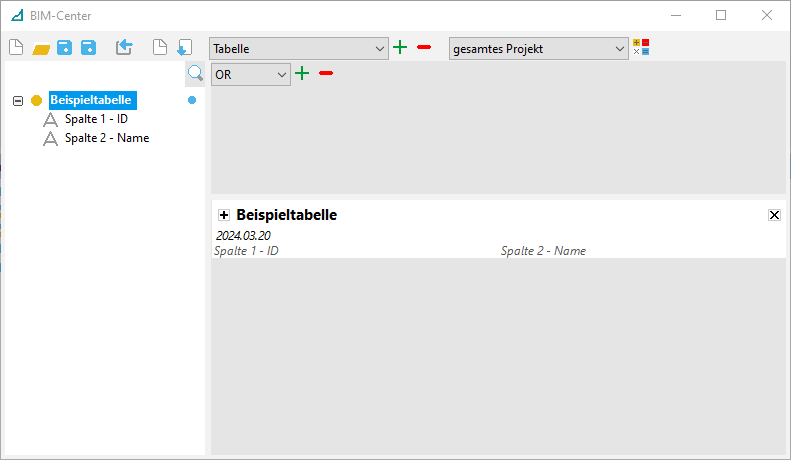Click the page with blue download arrow icon
Viewport: 791px width, 460px height.
pyautogui.click(x=184, y=47)
